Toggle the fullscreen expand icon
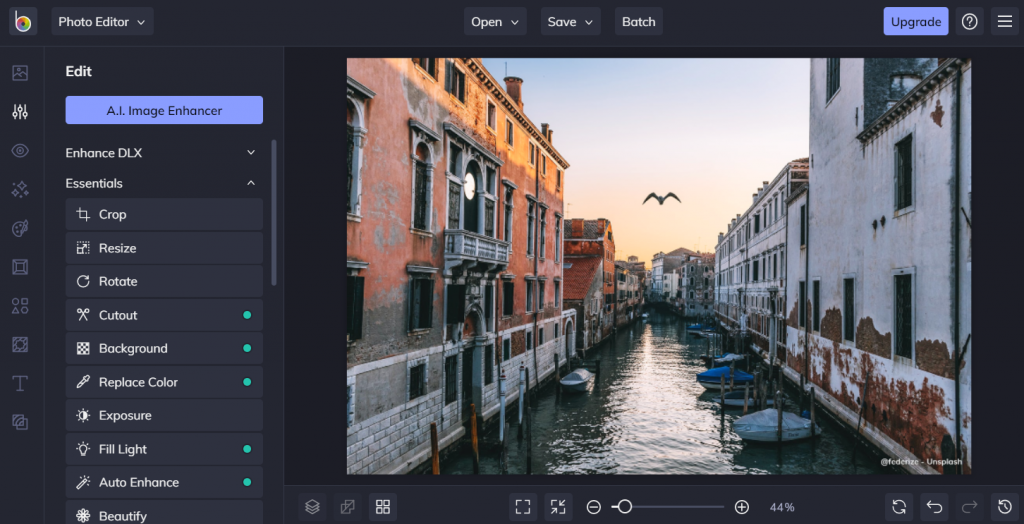This screenshot has height=524, width=1024. point(523,507)
